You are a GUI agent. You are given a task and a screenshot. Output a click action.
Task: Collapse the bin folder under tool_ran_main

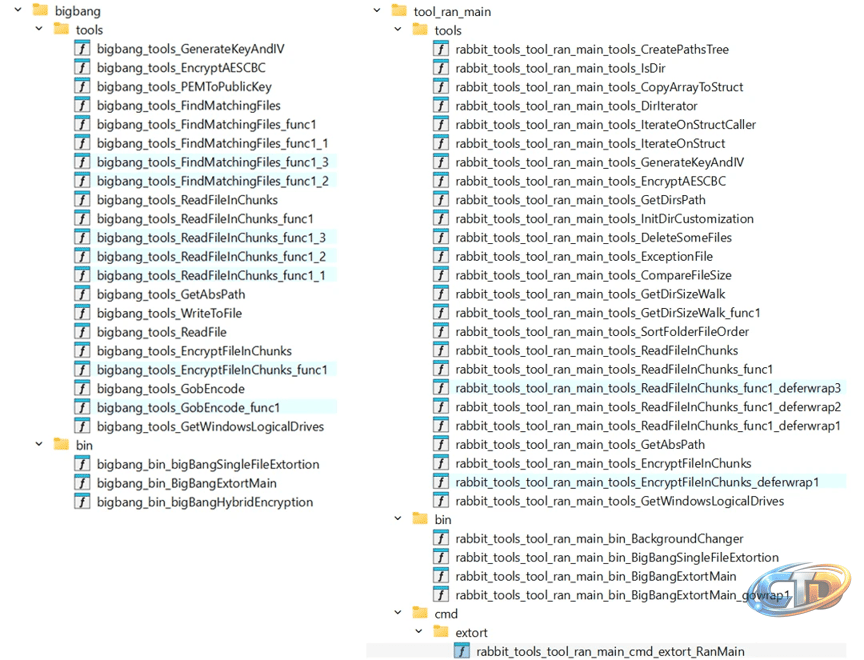pos(398,518)
